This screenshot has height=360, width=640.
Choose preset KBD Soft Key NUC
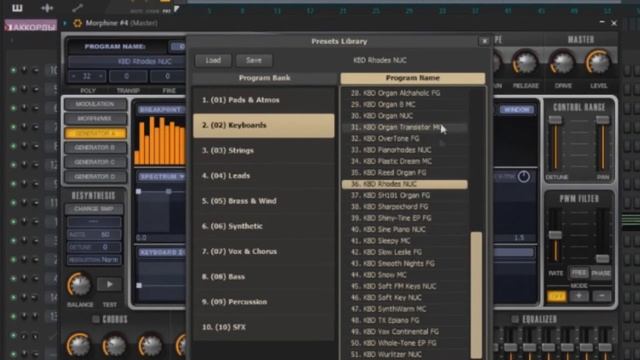pos(404,298)
